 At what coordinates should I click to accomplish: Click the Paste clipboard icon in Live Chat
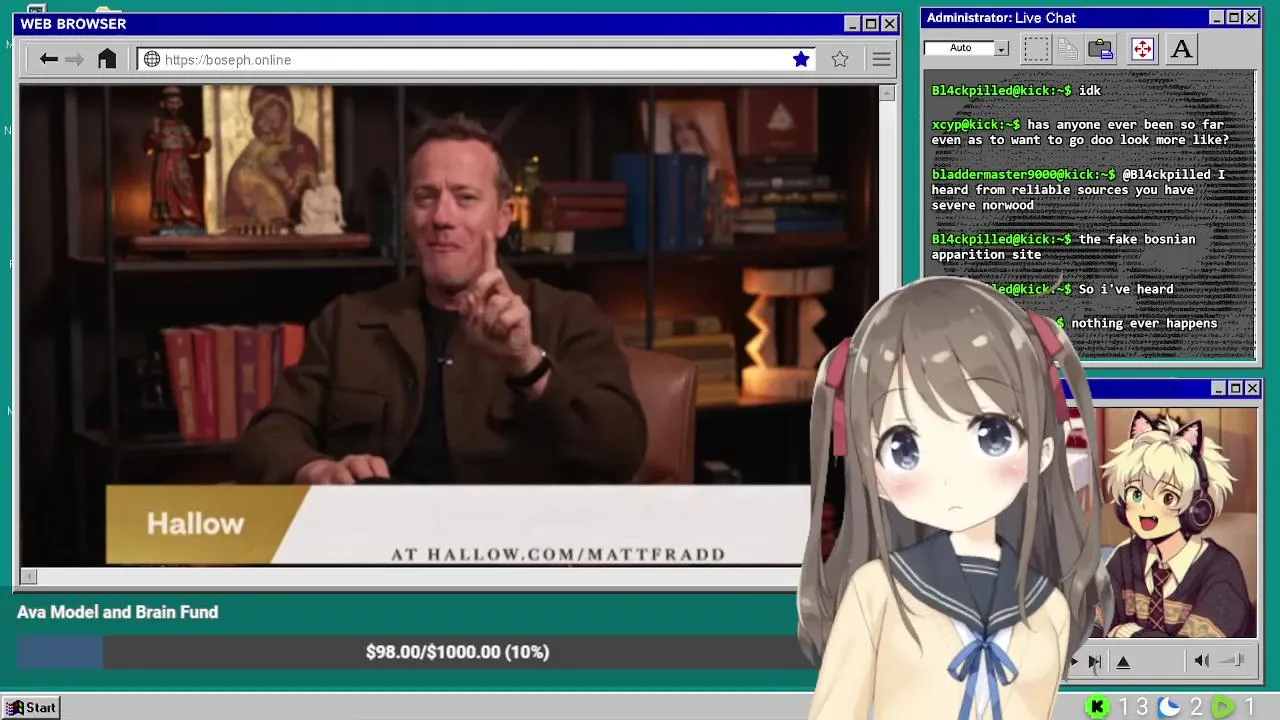(1101, 49)
